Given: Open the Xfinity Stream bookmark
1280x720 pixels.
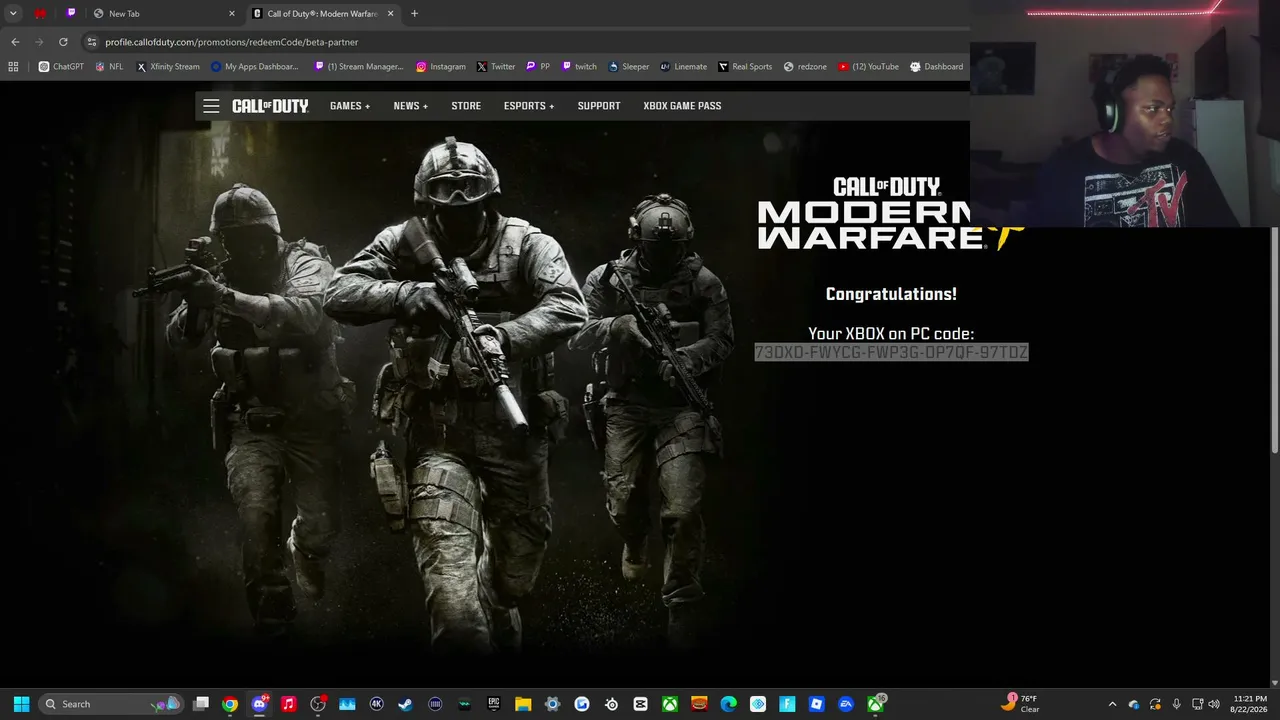Looking at the screenshot, I should pyautogui.click(x=168, y=67).
